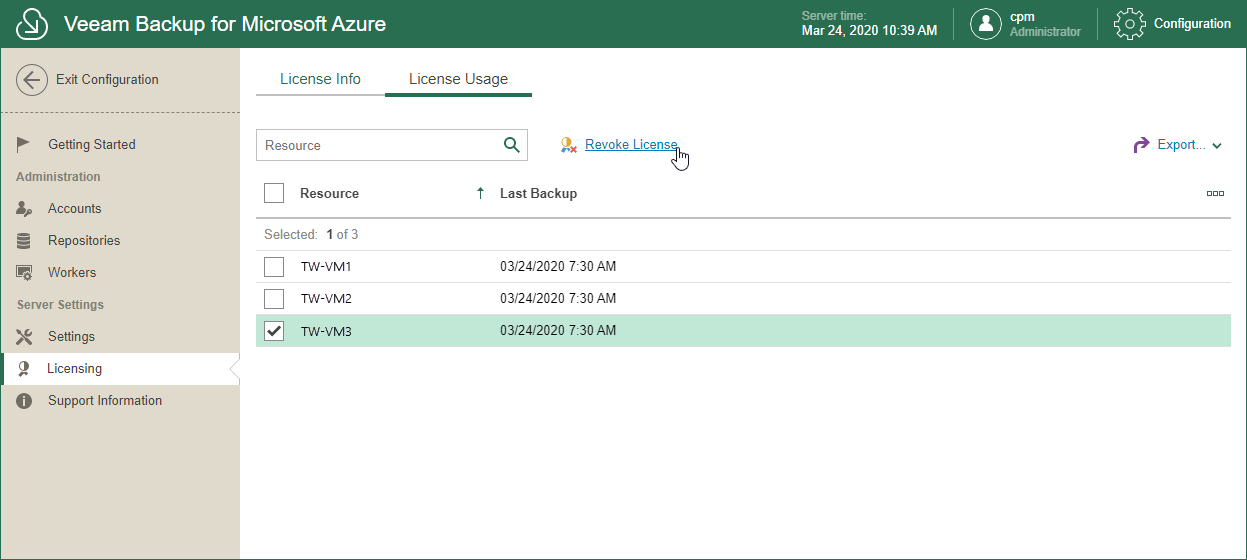
Task: Click the 'Selected: 1 of 3' status text
Action: pos(311,235)
